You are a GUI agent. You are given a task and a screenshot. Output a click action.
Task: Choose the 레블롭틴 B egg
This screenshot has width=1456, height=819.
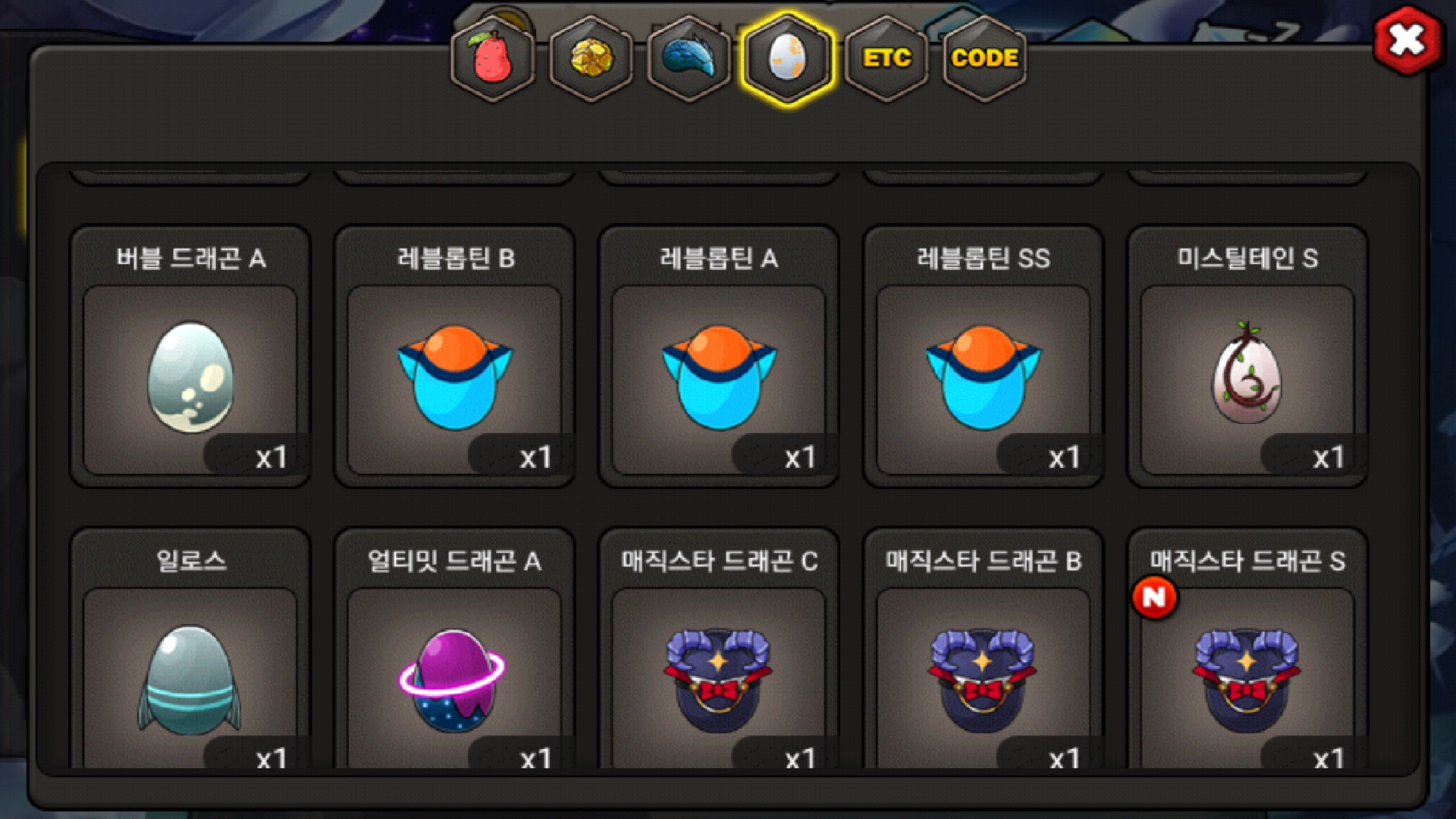(x=455, y=356)
